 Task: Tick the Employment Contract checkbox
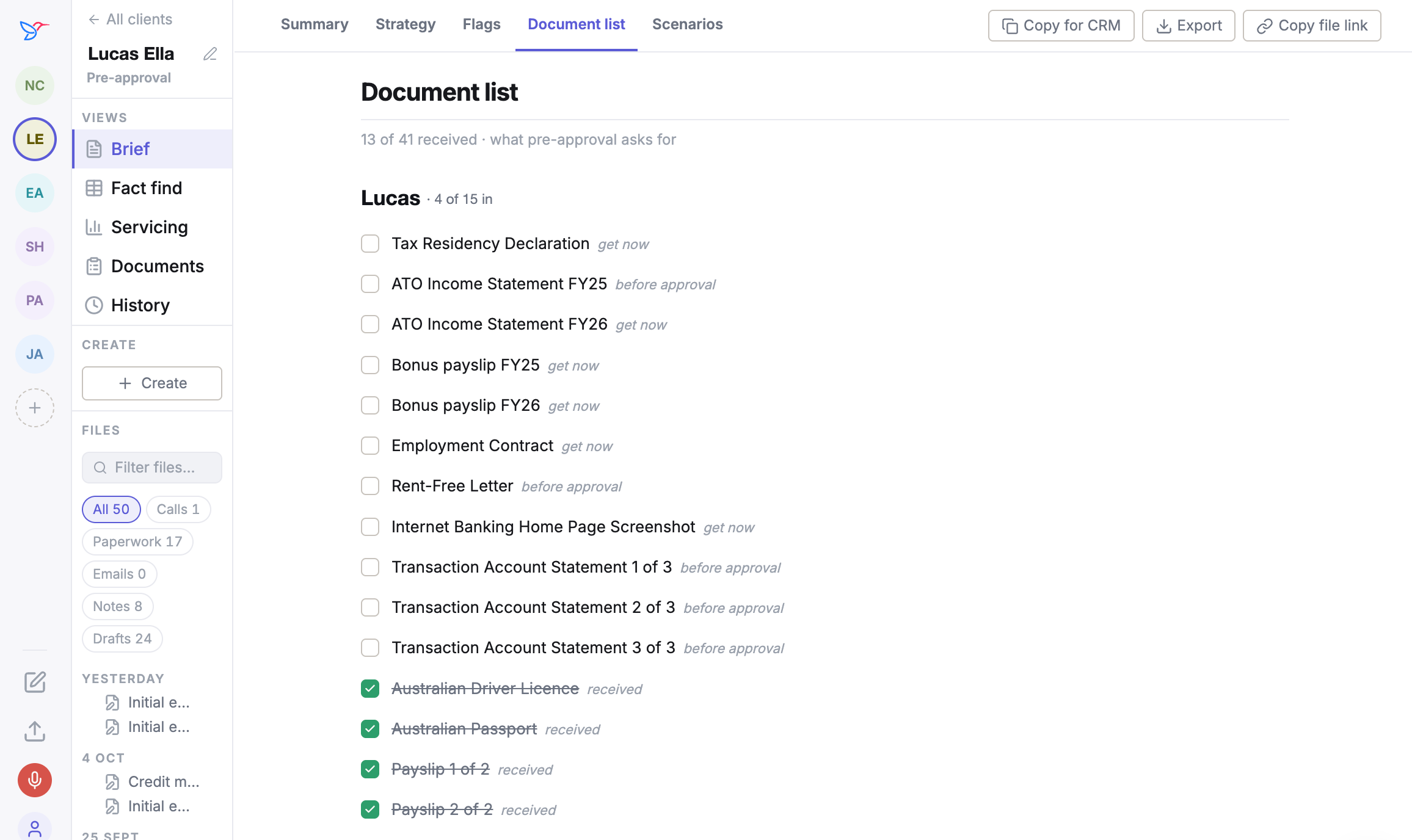point(370,446)
